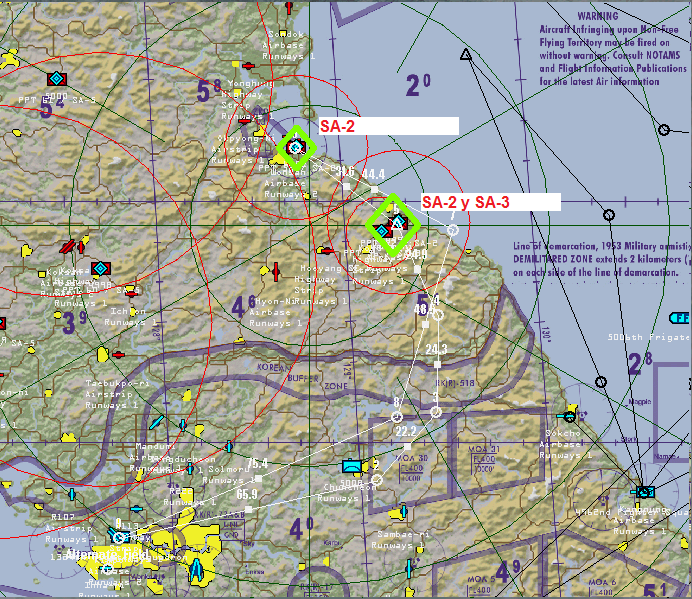Click the Alternate Field label
The height and width of the screenshot is (599, 692).
click(107, 554)
